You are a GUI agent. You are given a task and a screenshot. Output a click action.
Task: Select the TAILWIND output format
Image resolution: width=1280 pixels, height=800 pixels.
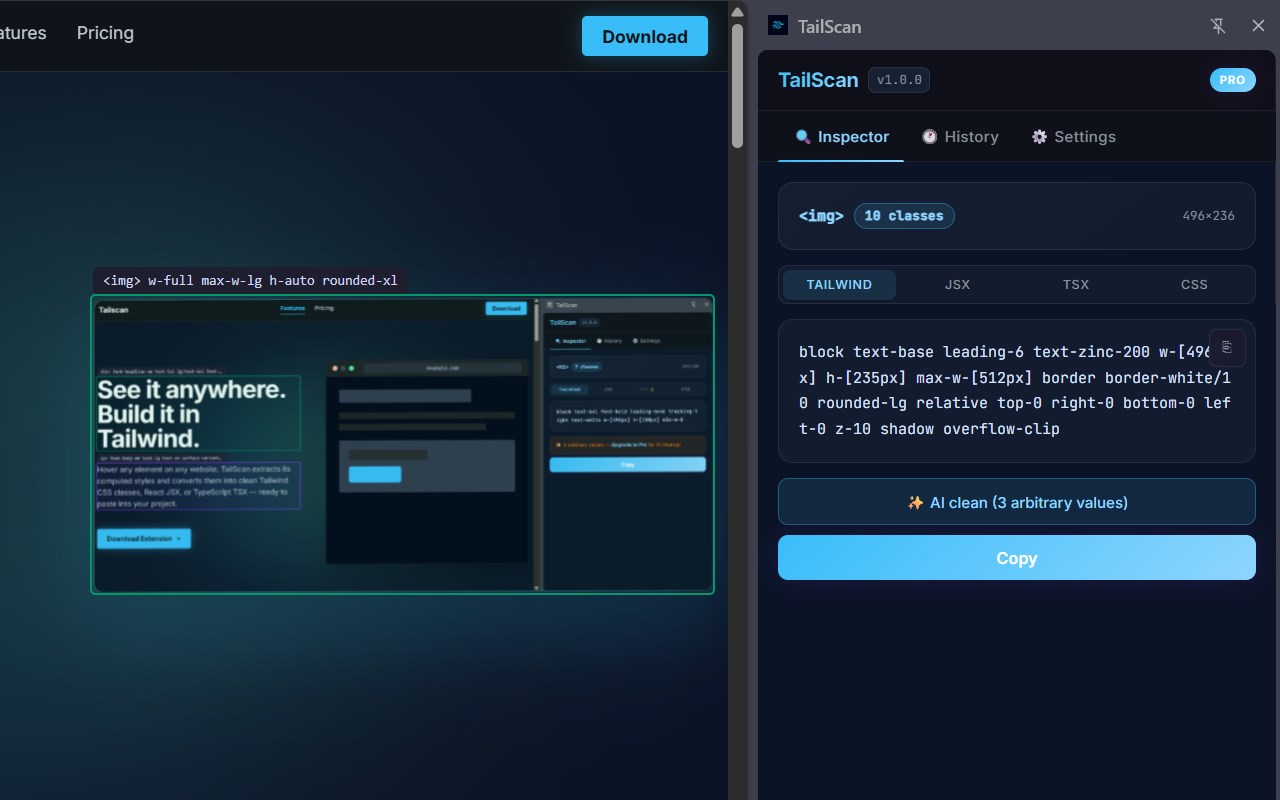[x=839, y=285]
